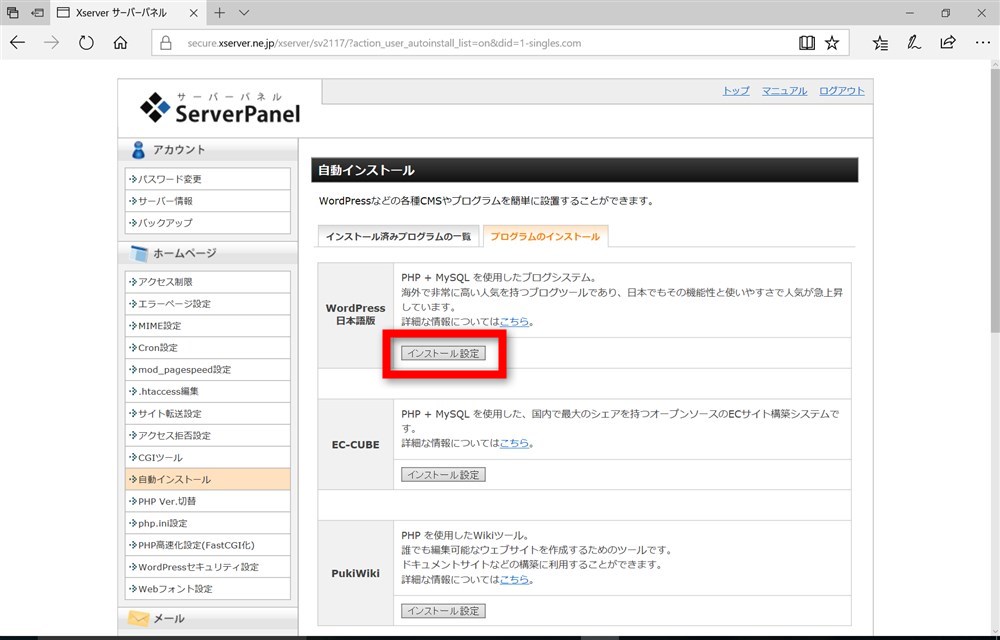Open the favorites hub icon
The image size is (1000, 640).
(x=880, y=43)
